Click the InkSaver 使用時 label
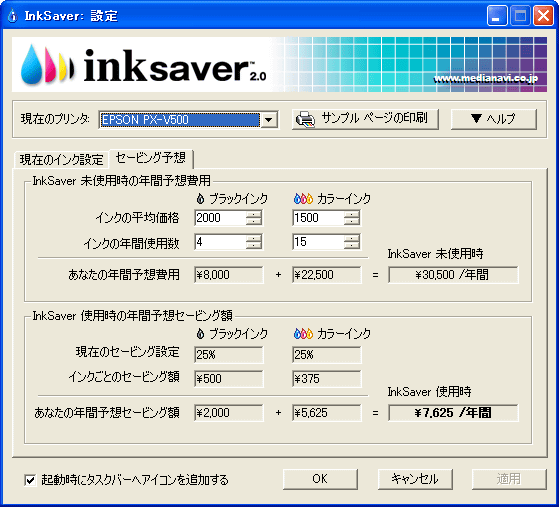The width and height of the screenshot is (559, 507). click(x=429, y=392)
